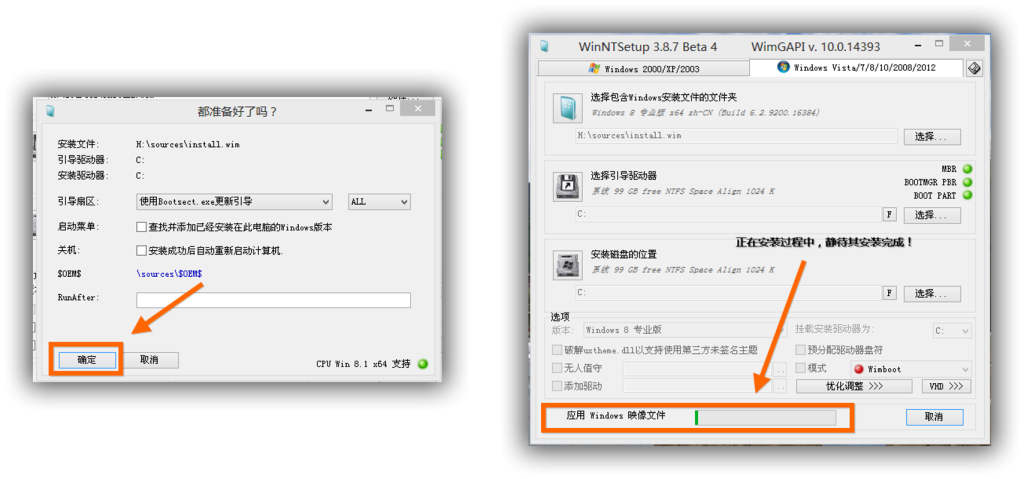Viewport: 1024px width, 479px height.
Task: Click the F button beside install drive path
Action: [x=889, y=293]
